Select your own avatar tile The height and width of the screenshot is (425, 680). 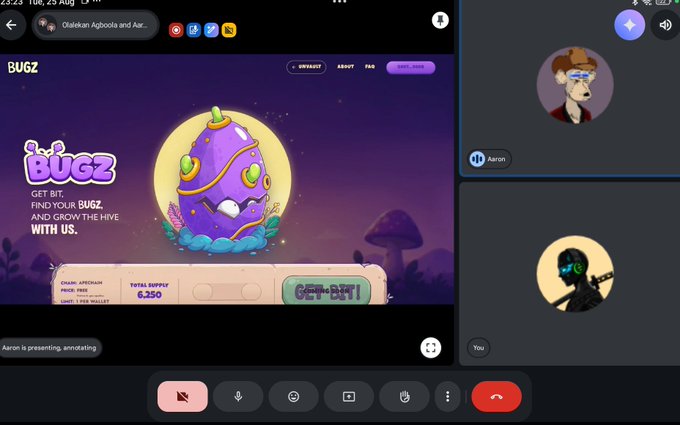click(x=575, y=274)
